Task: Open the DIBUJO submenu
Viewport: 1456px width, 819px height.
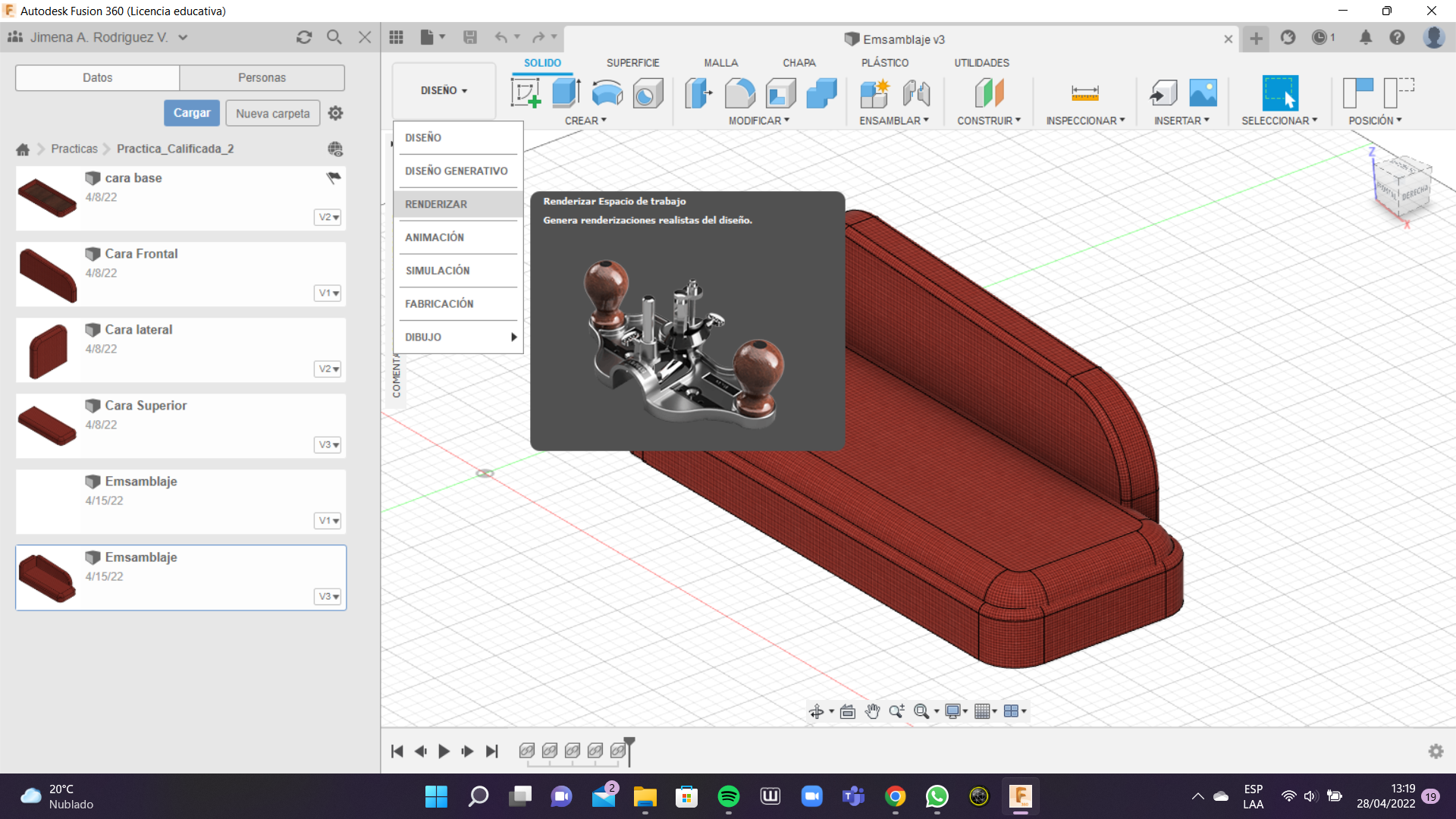Action: point(458,337)
